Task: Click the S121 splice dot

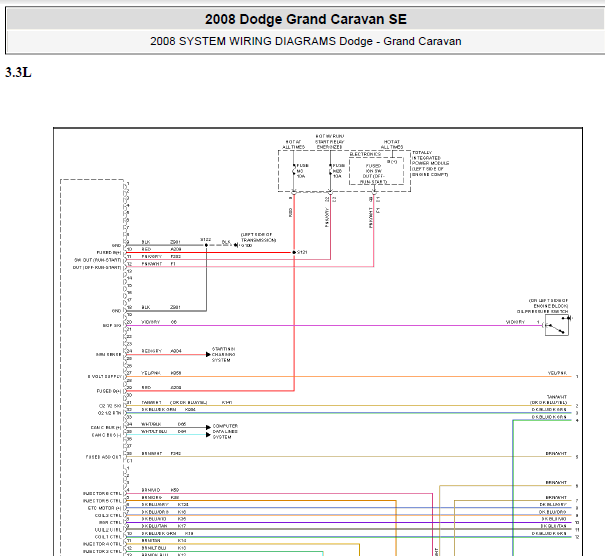Action: click(x=294, y=252)
